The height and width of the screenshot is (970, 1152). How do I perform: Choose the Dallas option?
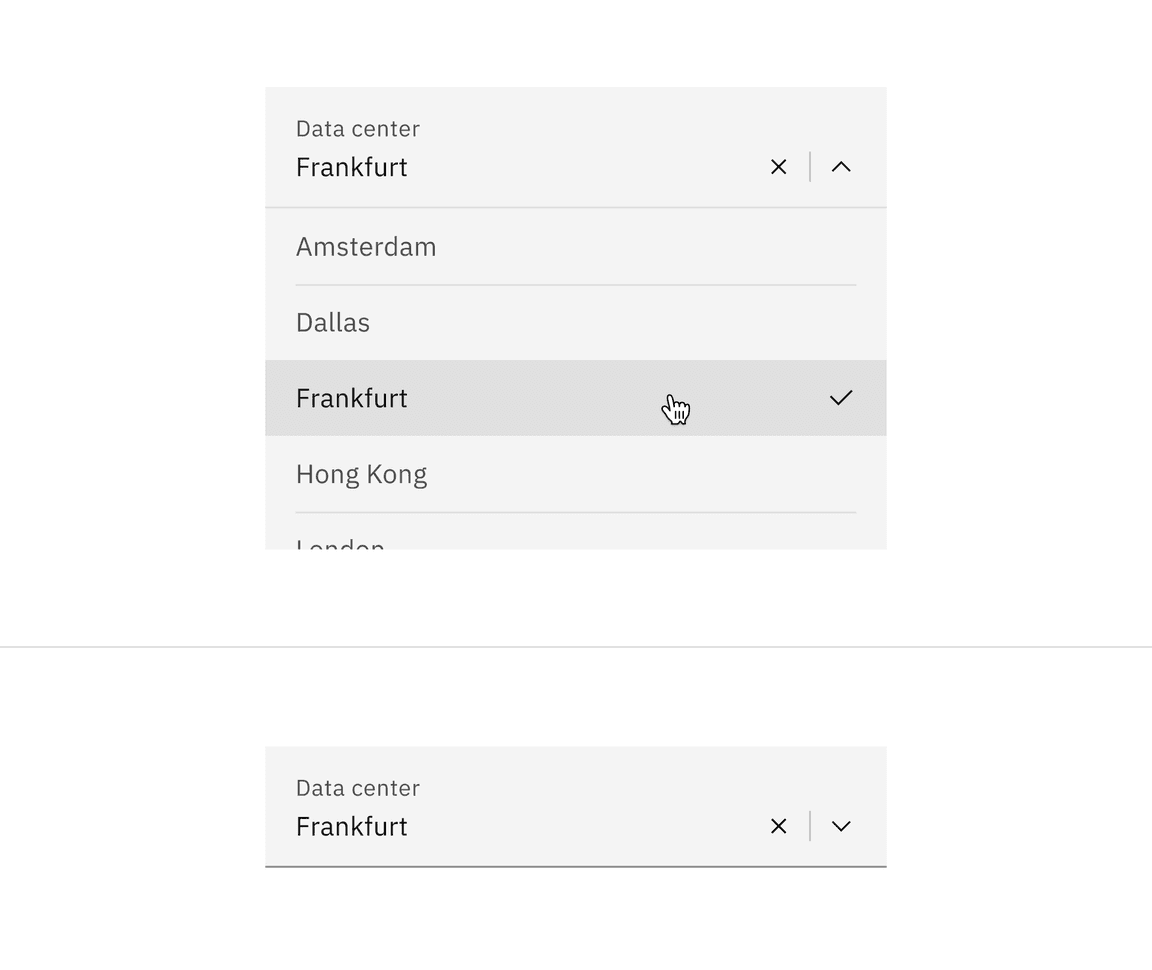575,323
